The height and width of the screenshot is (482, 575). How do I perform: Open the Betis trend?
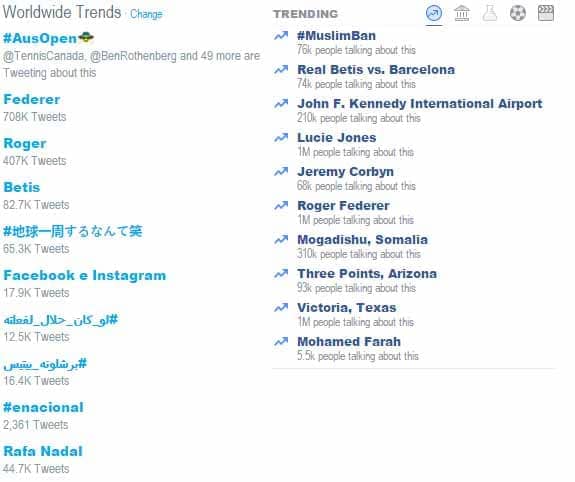(22, 187)
